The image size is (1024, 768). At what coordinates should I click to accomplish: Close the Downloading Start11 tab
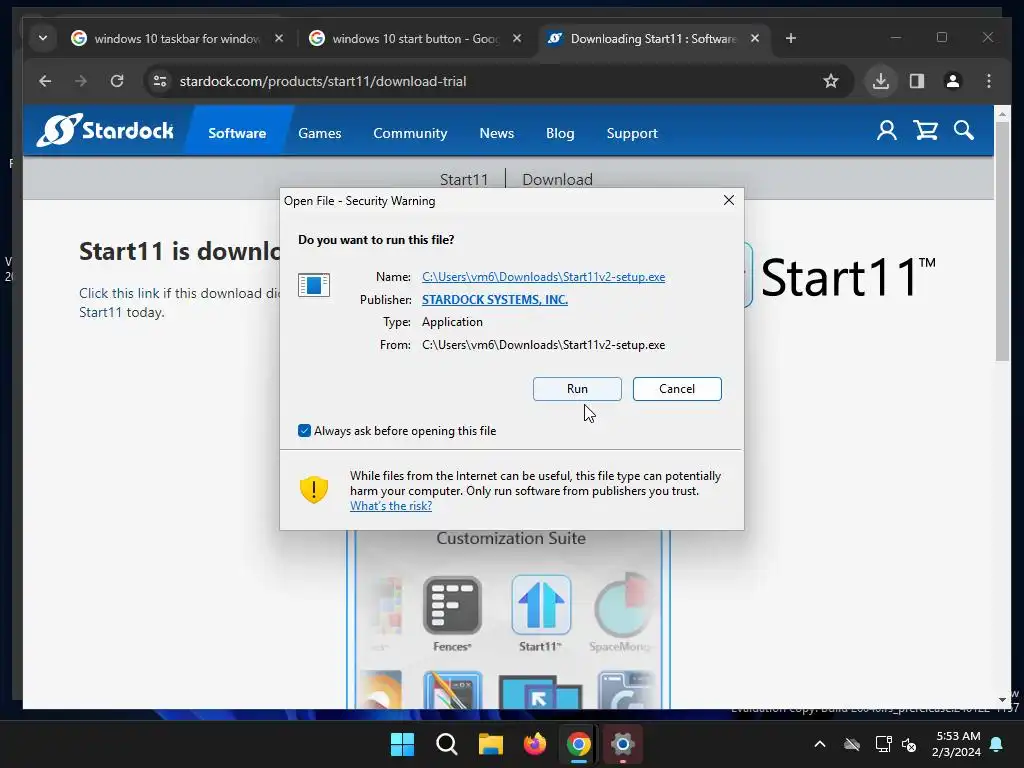(x=754, y=39)
